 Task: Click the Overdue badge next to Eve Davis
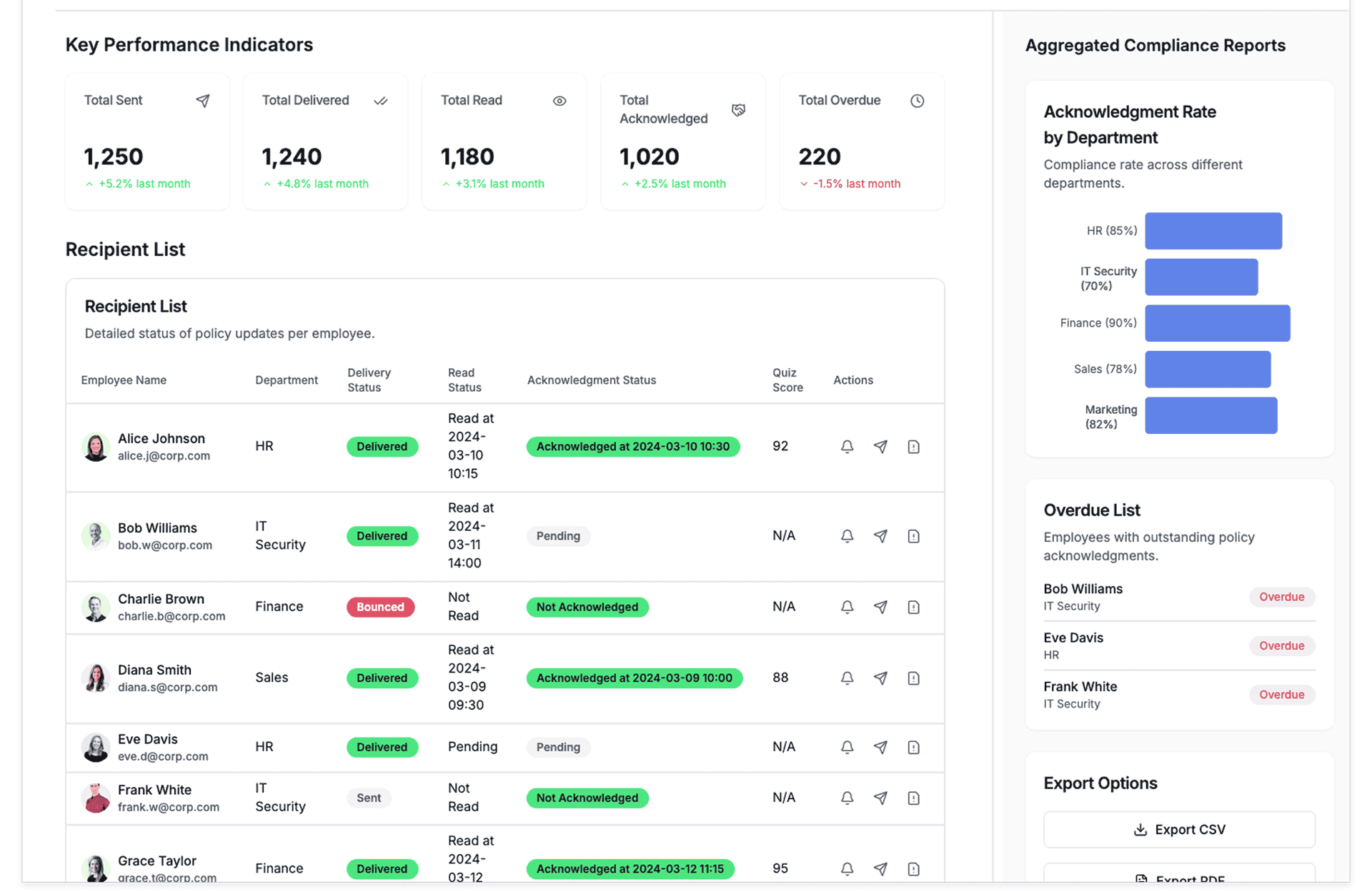coord(1281,645)
